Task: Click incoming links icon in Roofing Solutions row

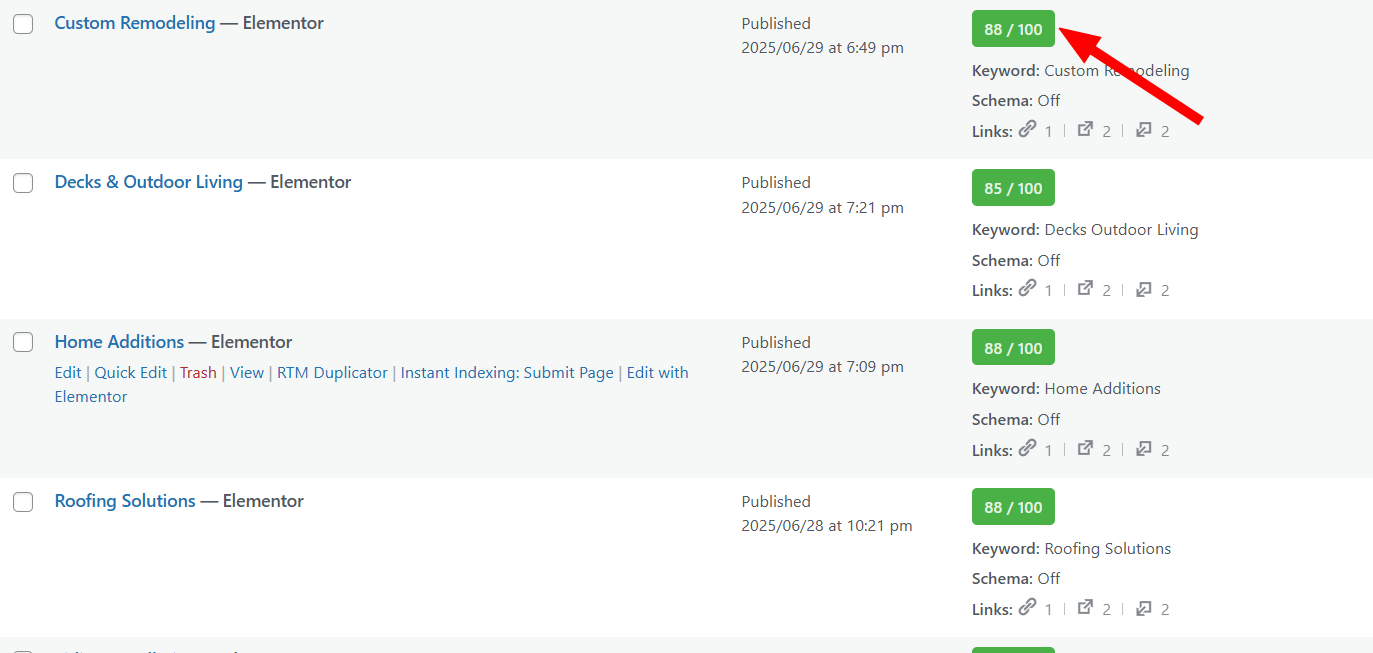Action: click(x=1144, y=608)
